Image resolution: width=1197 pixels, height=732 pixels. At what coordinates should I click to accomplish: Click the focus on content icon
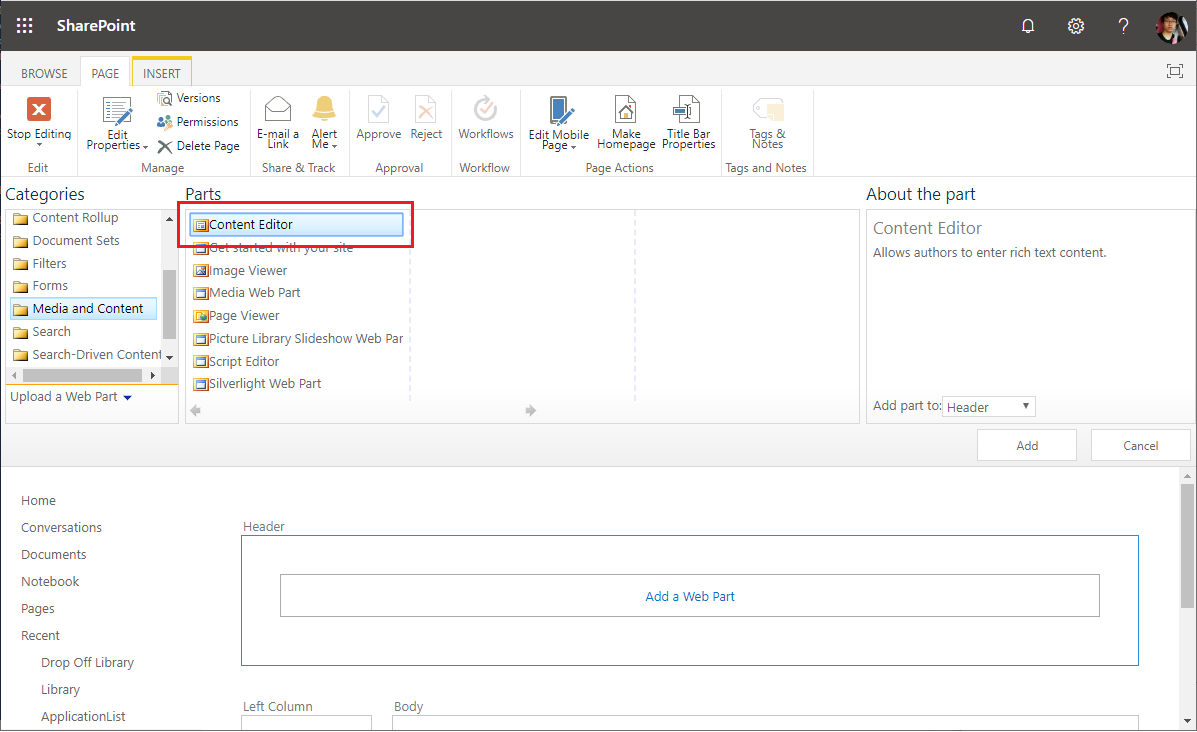coord(1175,71)
